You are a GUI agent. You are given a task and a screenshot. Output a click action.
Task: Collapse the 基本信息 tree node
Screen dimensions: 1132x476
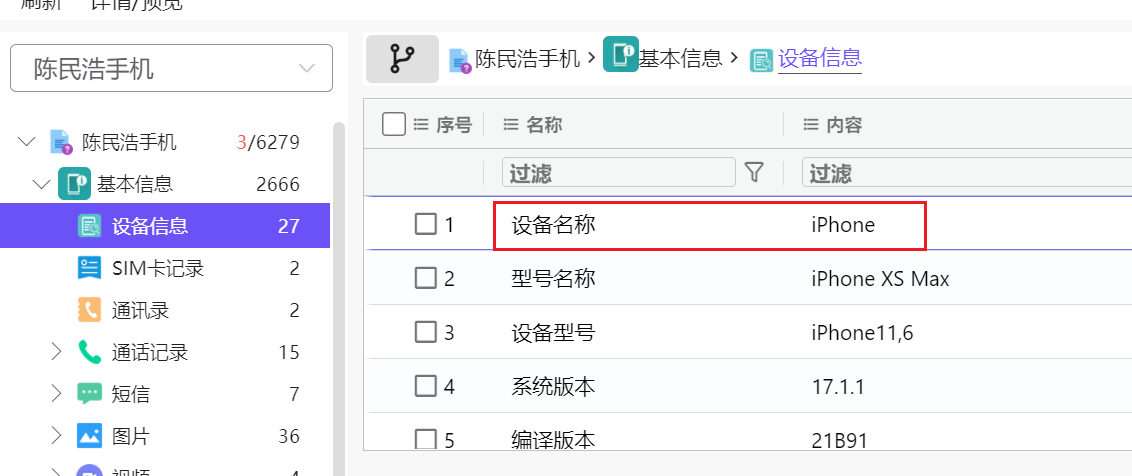(x=41, y=184)
